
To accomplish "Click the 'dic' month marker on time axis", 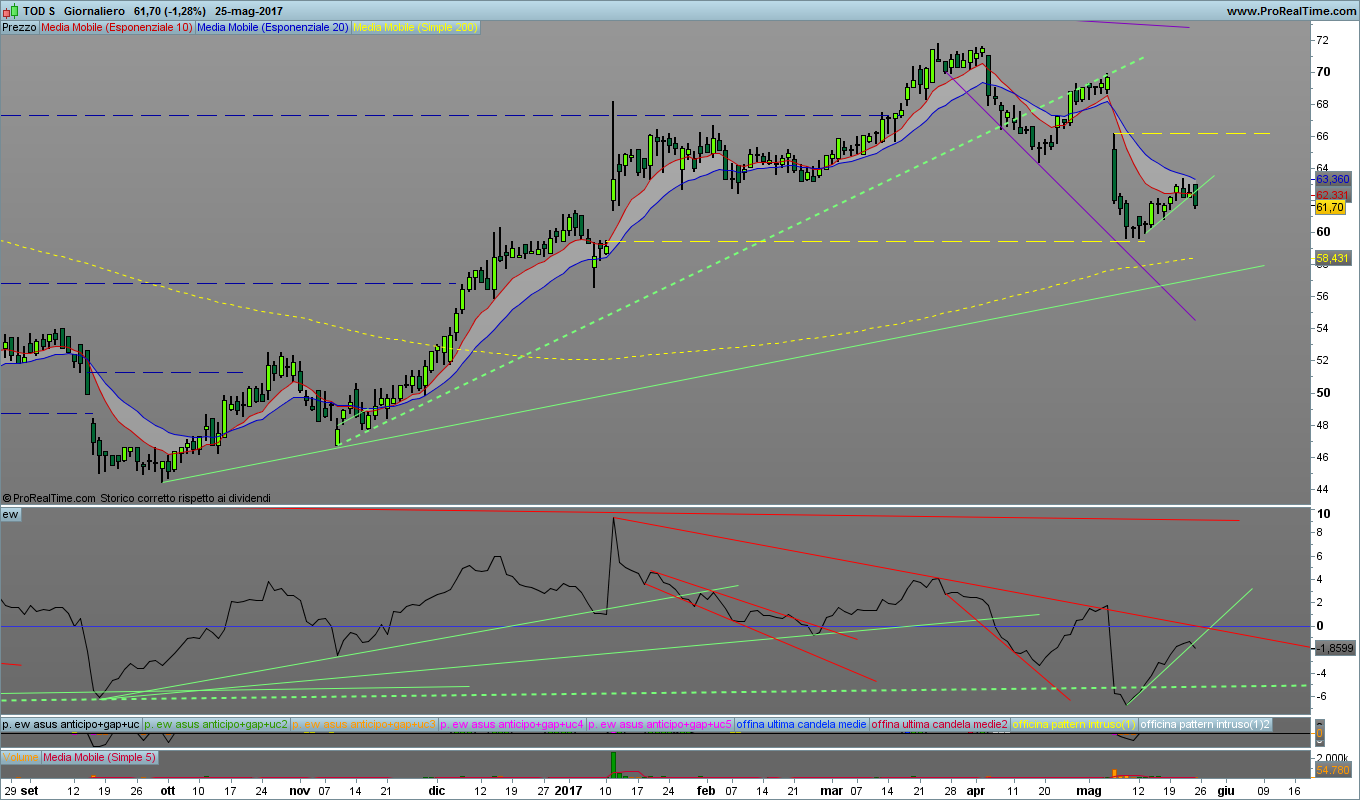I will click(x=436, y=790).
